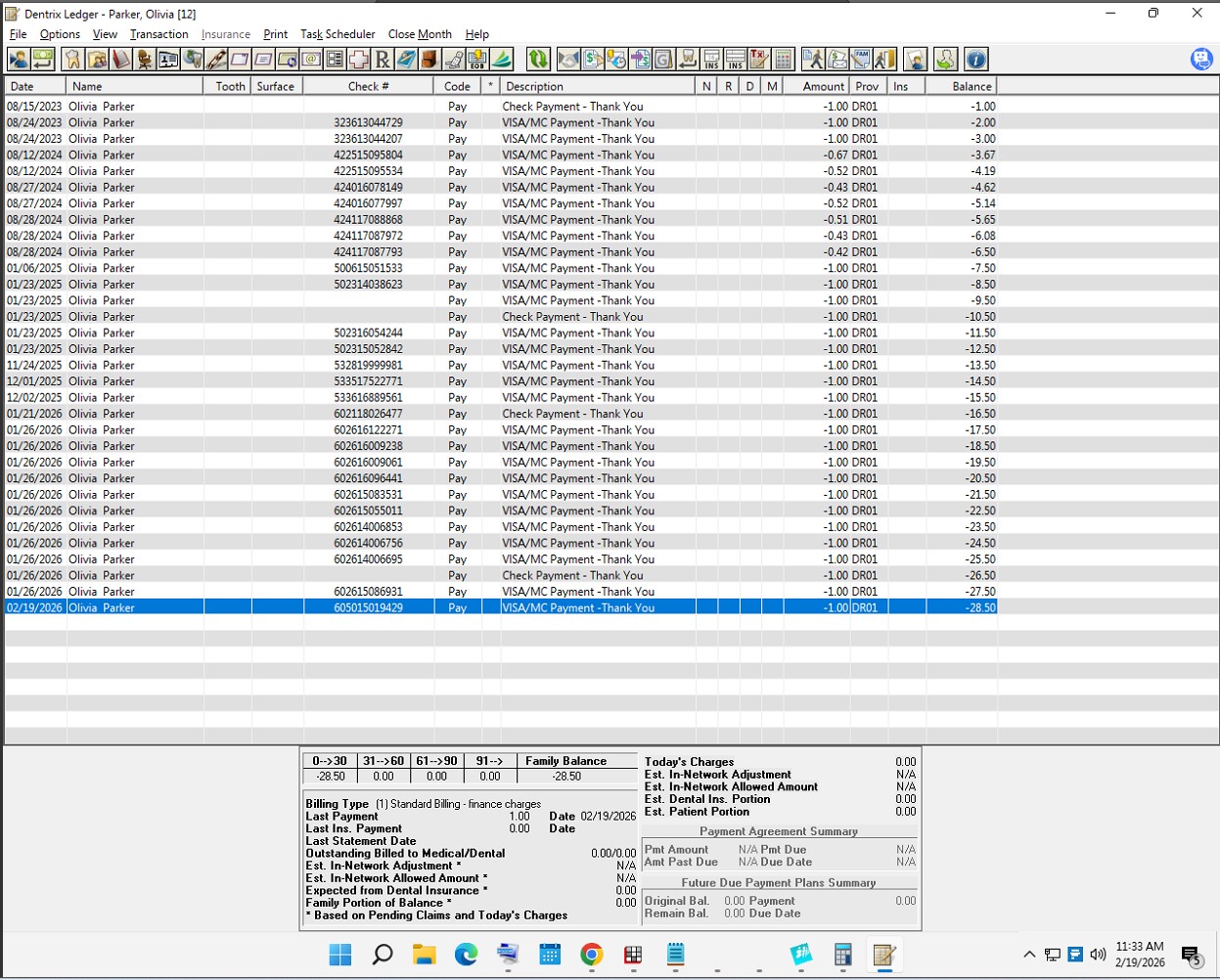Open the Help menu
Image resolution: width=1220 pixels, height=980 pixels.
pos(476,34)
